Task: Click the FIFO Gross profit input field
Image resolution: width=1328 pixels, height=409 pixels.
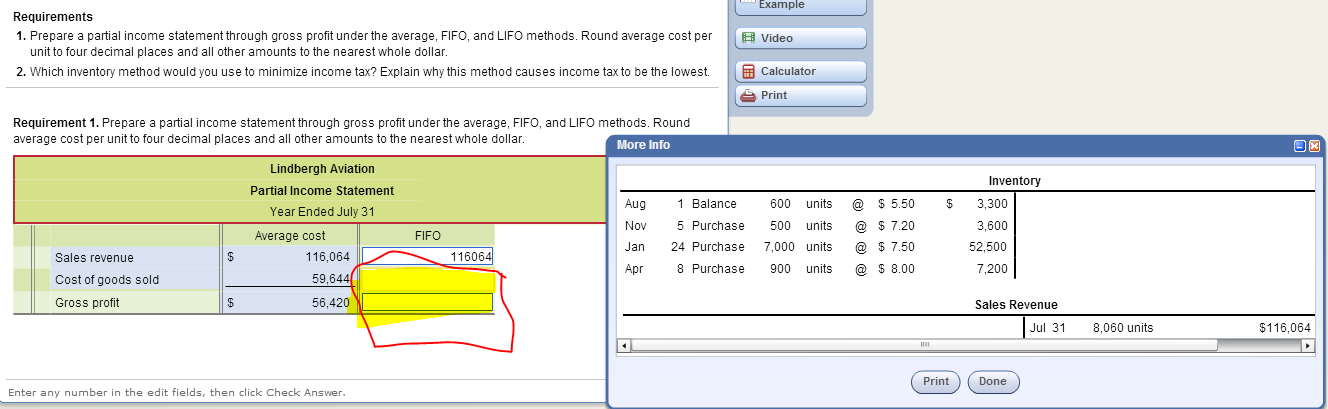Action: [x=427, y=302]
